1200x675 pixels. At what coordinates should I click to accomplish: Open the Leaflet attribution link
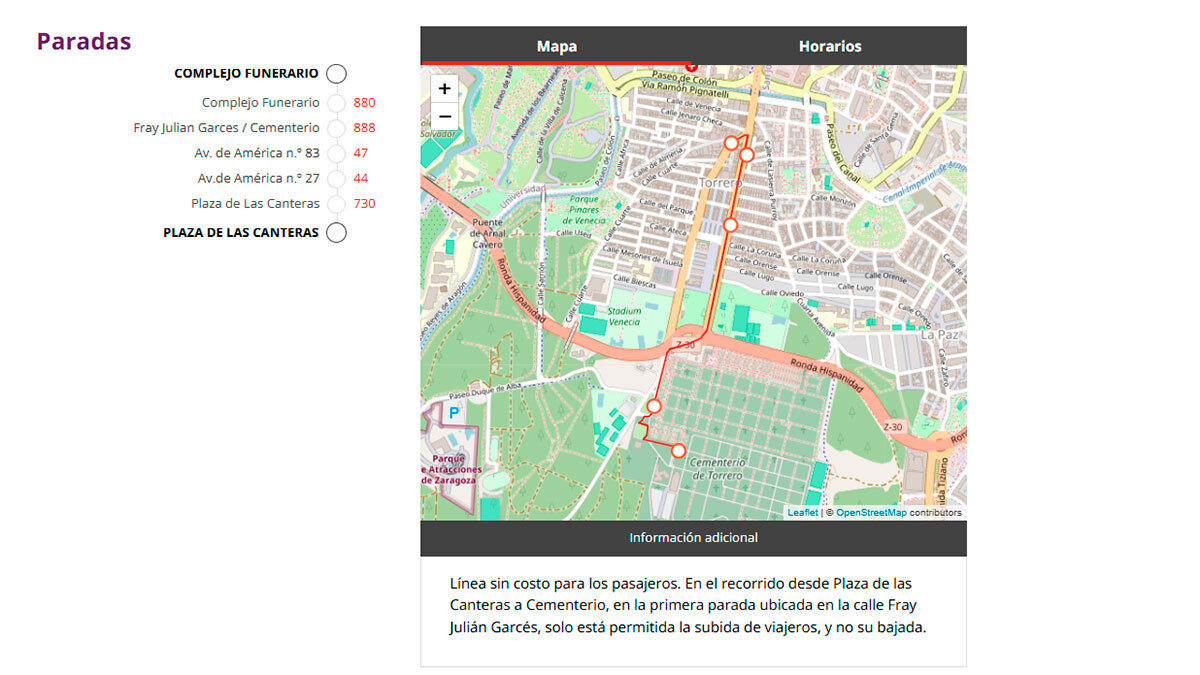(x=802, y=512)
